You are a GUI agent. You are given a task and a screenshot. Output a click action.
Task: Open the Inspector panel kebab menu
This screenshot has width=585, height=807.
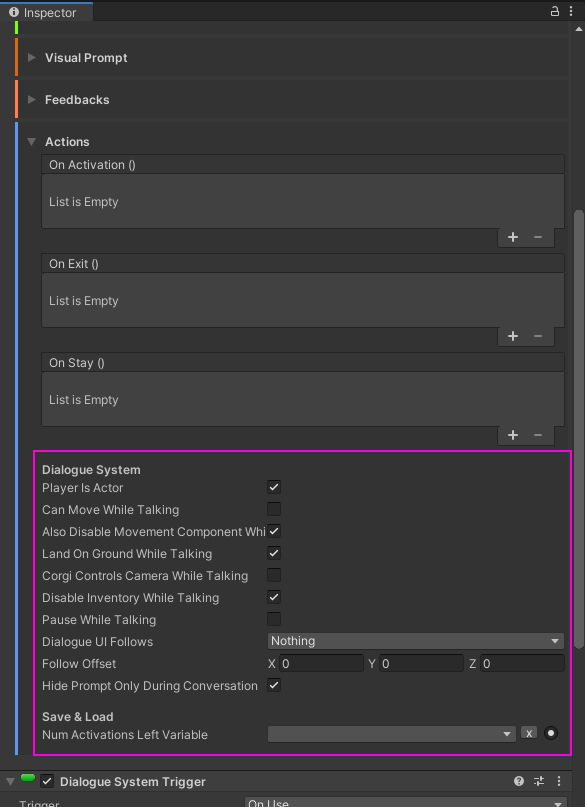coord(571,11)
